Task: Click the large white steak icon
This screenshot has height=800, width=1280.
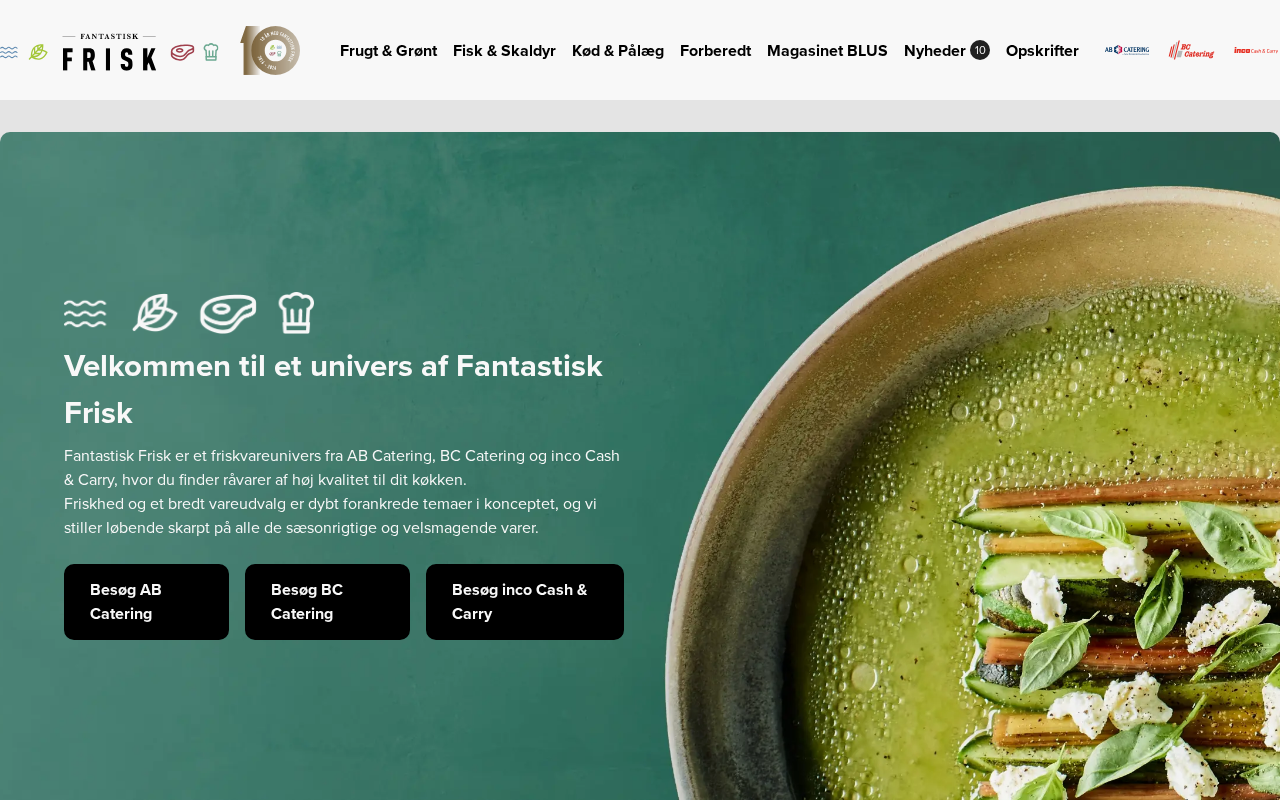Action: click(x=228, y=313)
